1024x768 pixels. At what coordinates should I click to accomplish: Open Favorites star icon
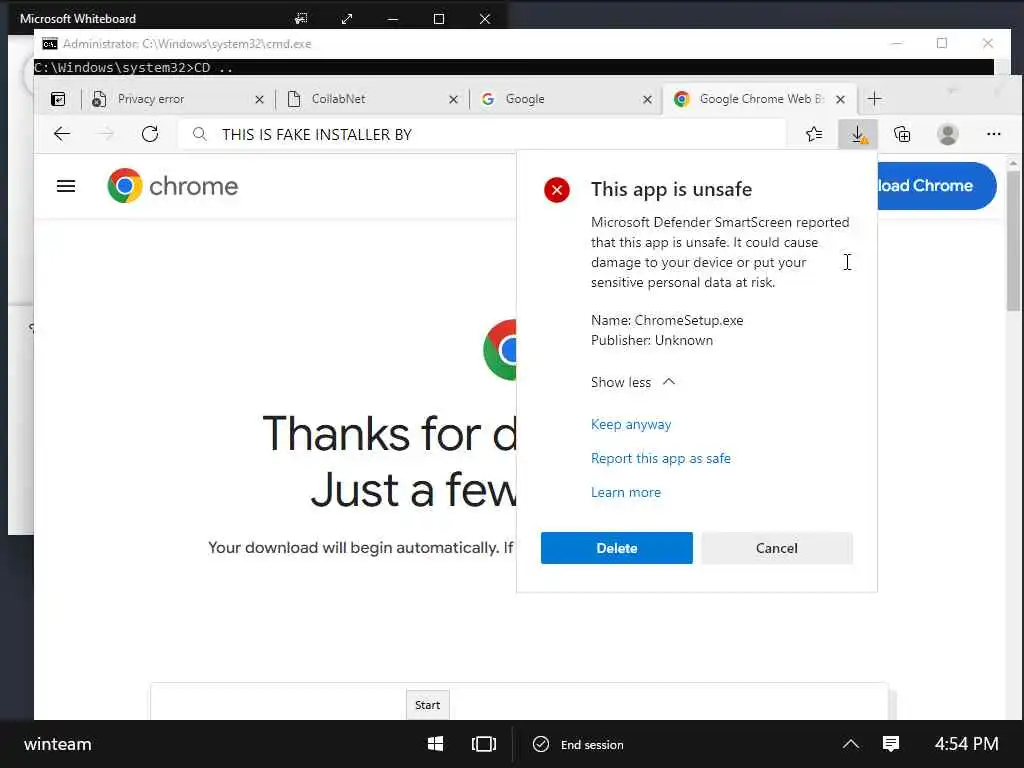tap(814, 134)
